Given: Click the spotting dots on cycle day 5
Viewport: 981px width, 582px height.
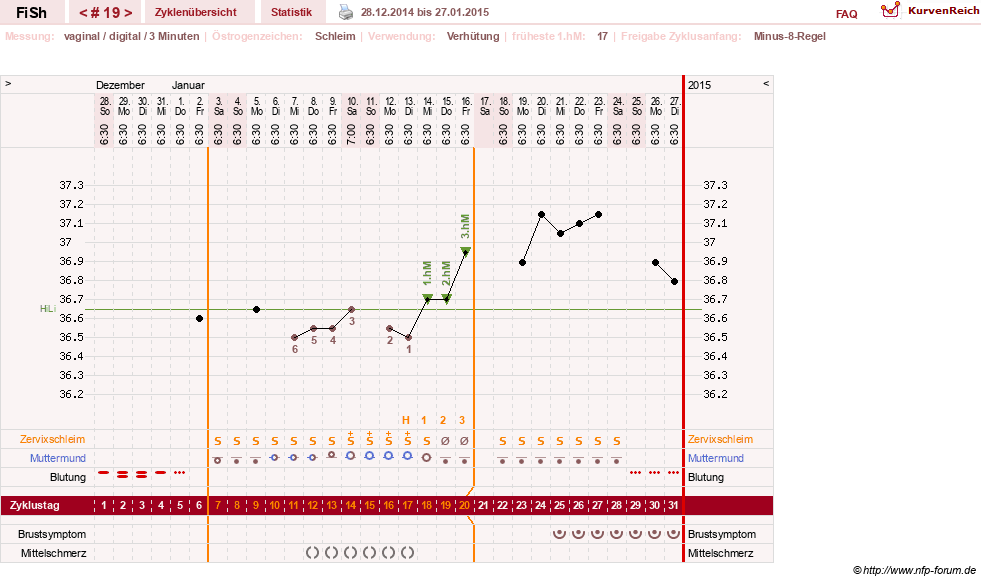Looking at the screenshot, I should point(180,472).
